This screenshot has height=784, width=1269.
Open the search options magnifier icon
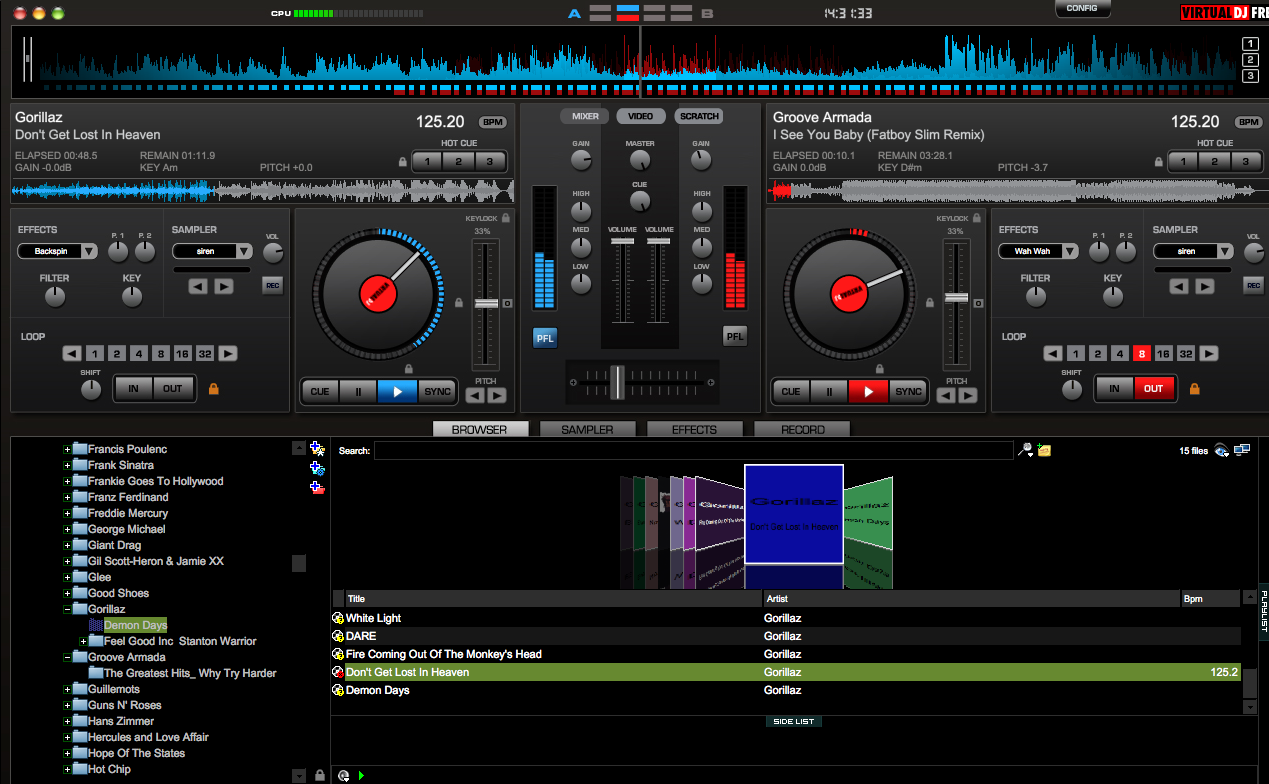coord(1025,449)
